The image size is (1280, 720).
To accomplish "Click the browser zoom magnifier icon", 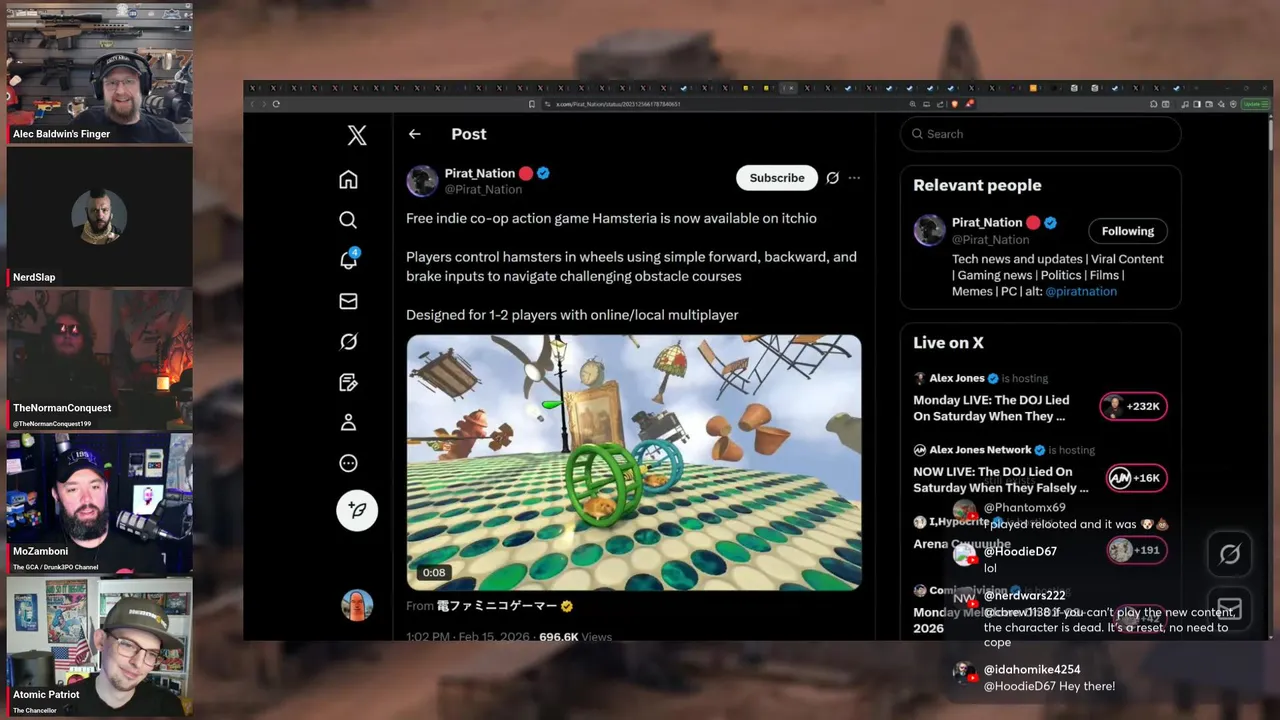I will tap(912, 104).
